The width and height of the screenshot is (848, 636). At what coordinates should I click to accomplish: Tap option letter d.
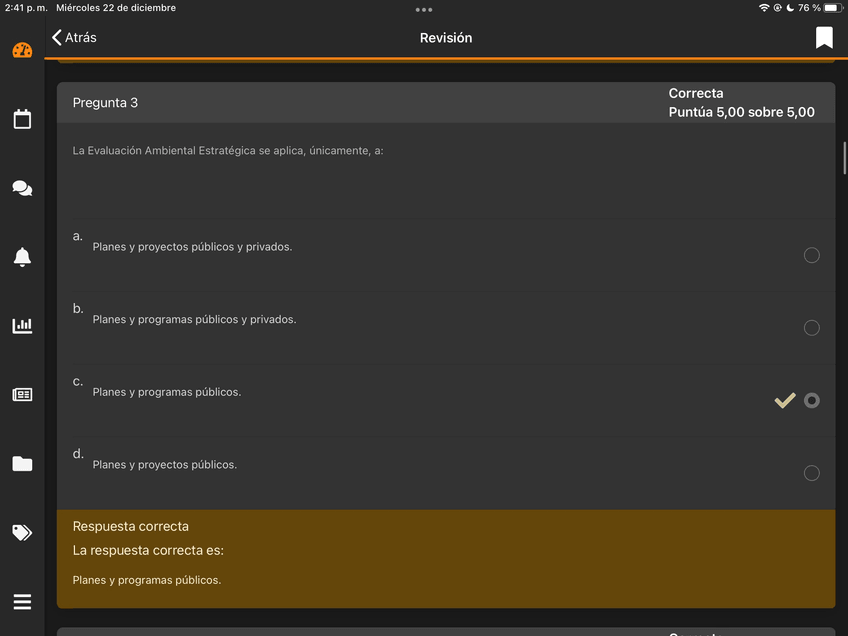(78, 454)
